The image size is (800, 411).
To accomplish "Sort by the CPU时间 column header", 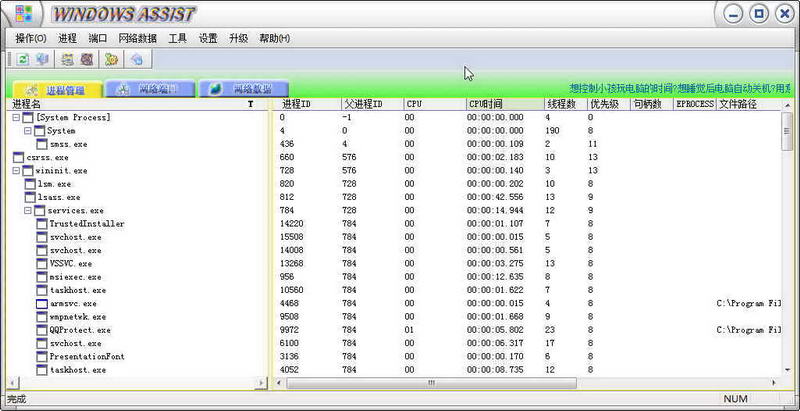I will tap(505, 104).
